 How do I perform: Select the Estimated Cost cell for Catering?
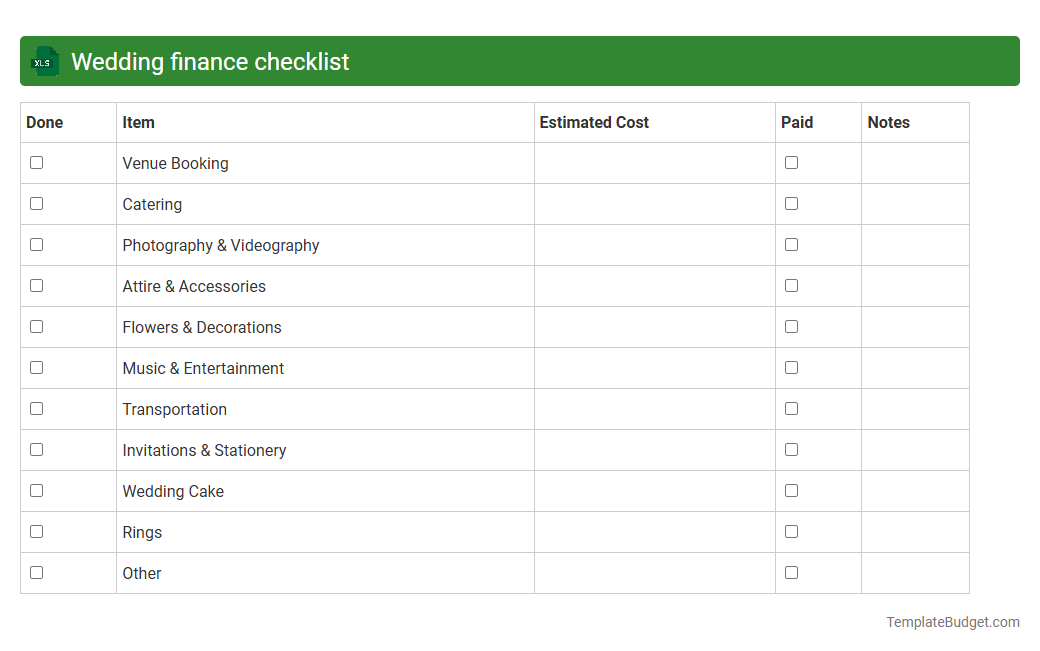pyautogui.click(x=654, y=204)
